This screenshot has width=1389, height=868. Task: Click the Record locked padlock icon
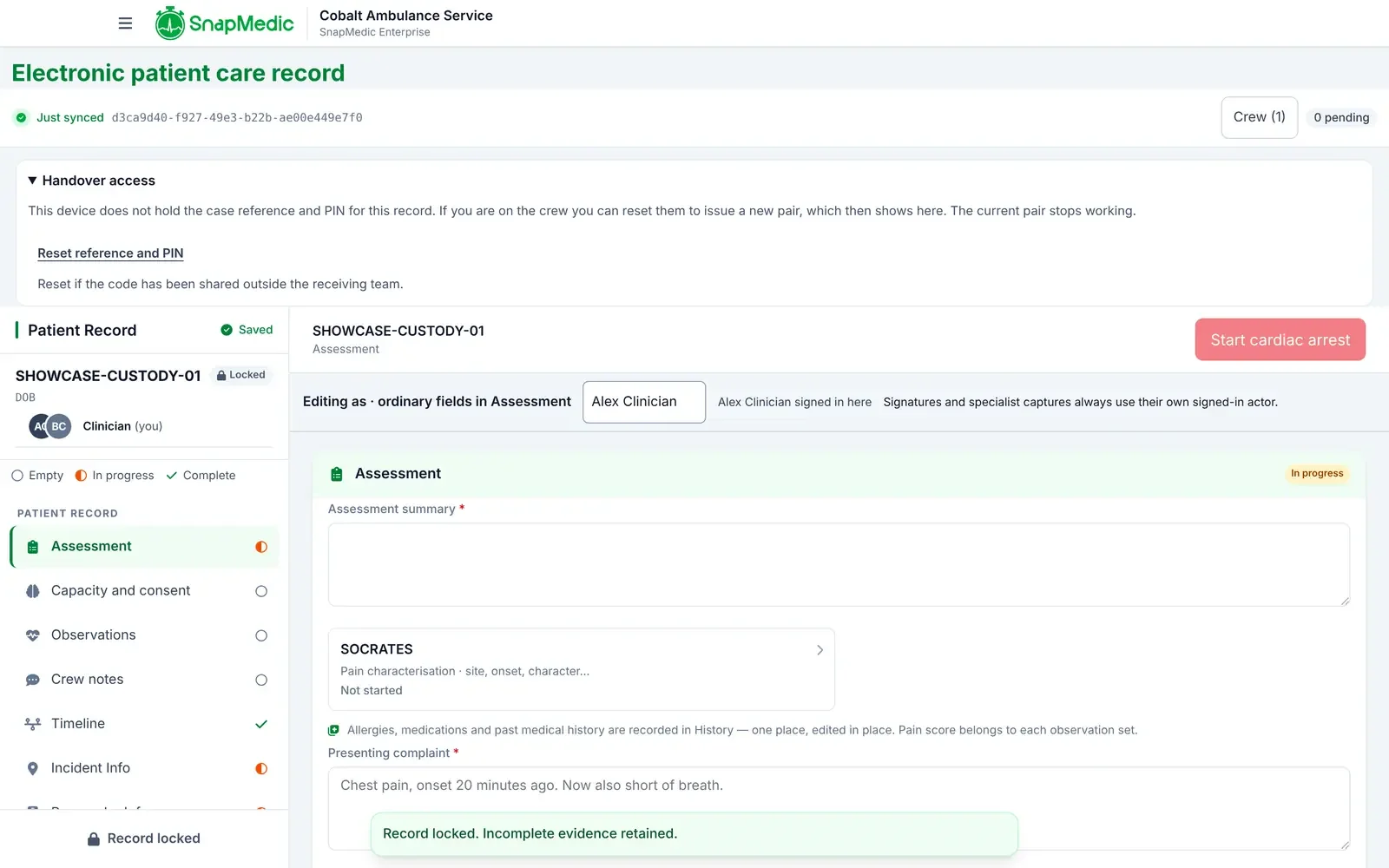94,838
